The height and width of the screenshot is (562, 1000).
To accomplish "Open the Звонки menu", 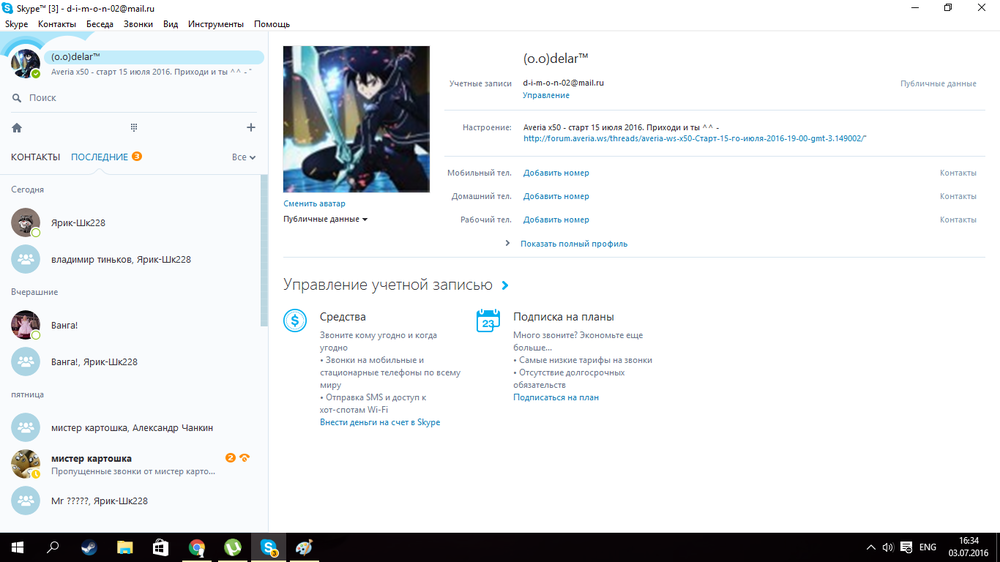I will click(x=138, y=23).
